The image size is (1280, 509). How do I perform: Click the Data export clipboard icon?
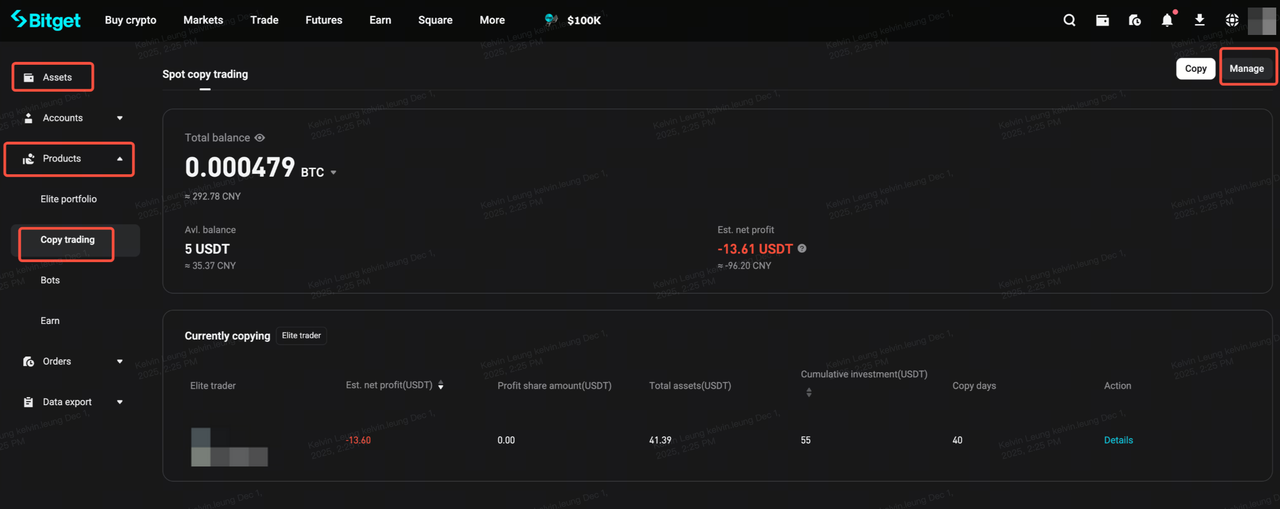pos(29,402)
